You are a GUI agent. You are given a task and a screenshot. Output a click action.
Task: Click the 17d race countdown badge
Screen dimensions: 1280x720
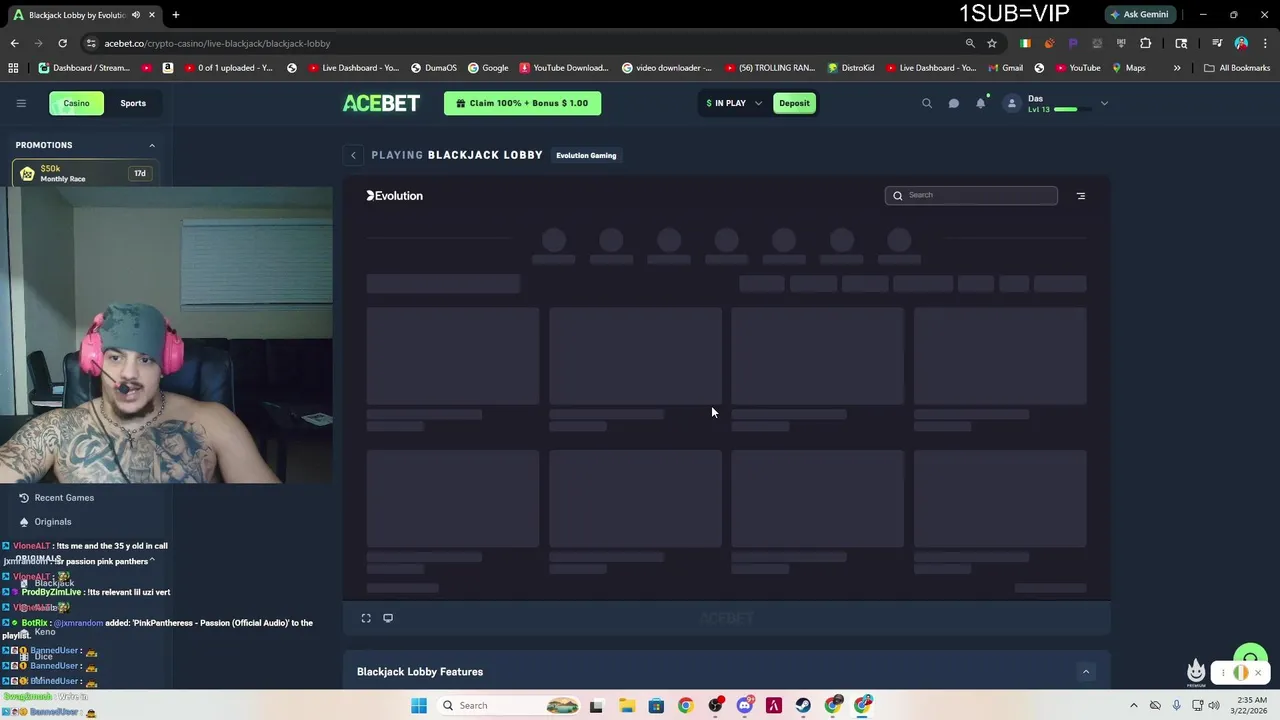tap(140, 173)
